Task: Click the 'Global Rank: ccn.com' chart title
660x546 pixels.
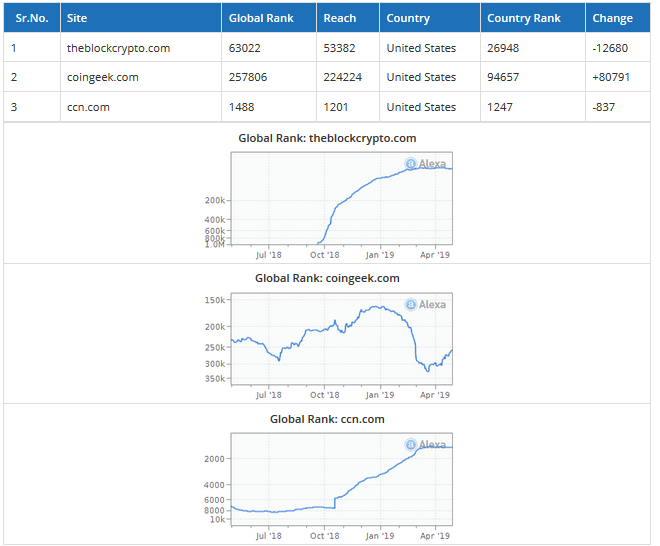Action: 327,419
